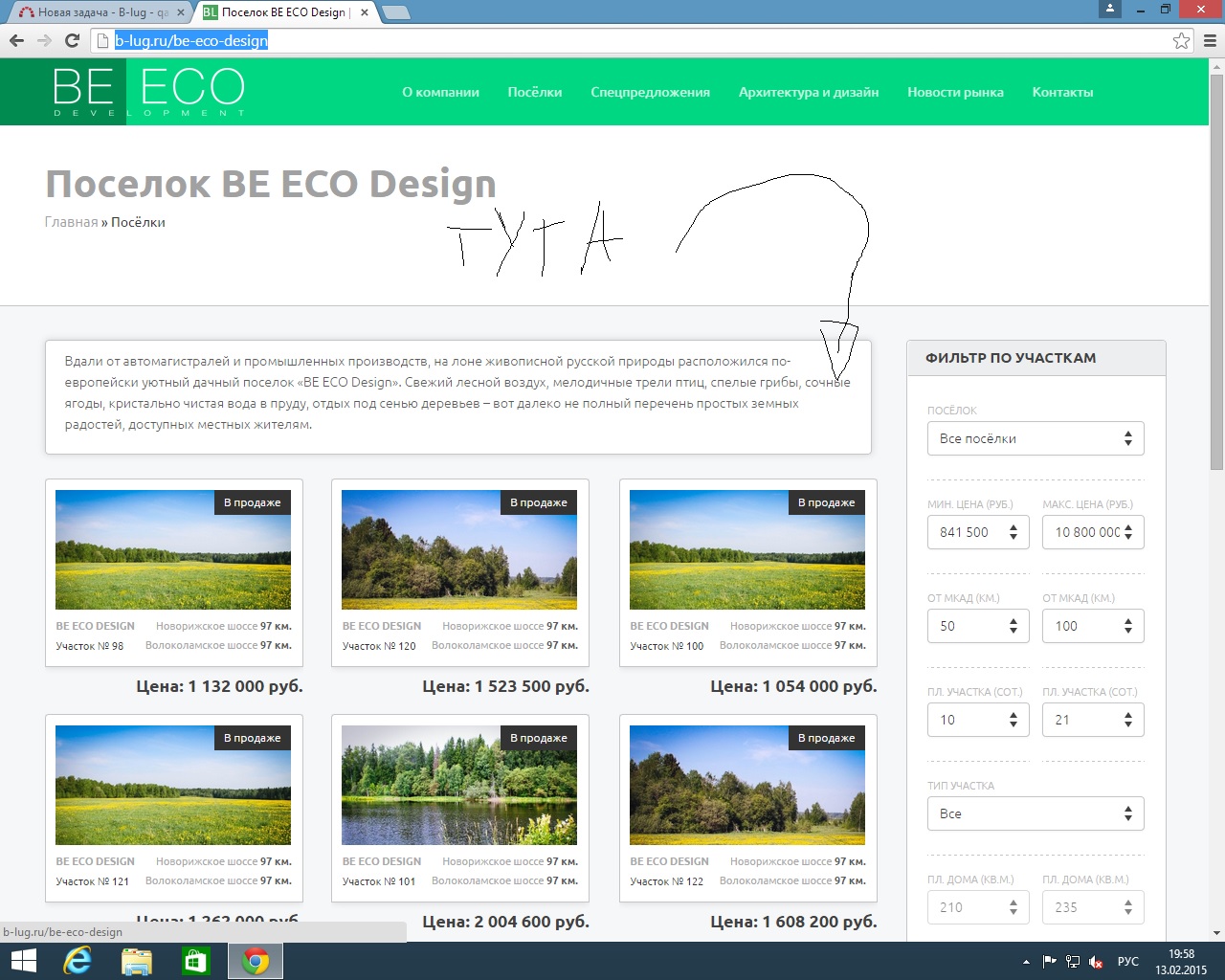Open the Тип участка 'Все' dropdown

coord(1035,813)
